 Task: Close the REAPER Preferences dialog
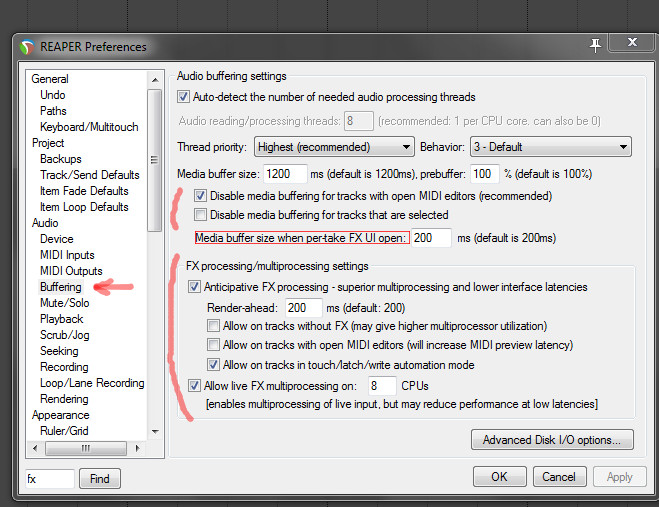pyautogui.click(x=632, y=42)
